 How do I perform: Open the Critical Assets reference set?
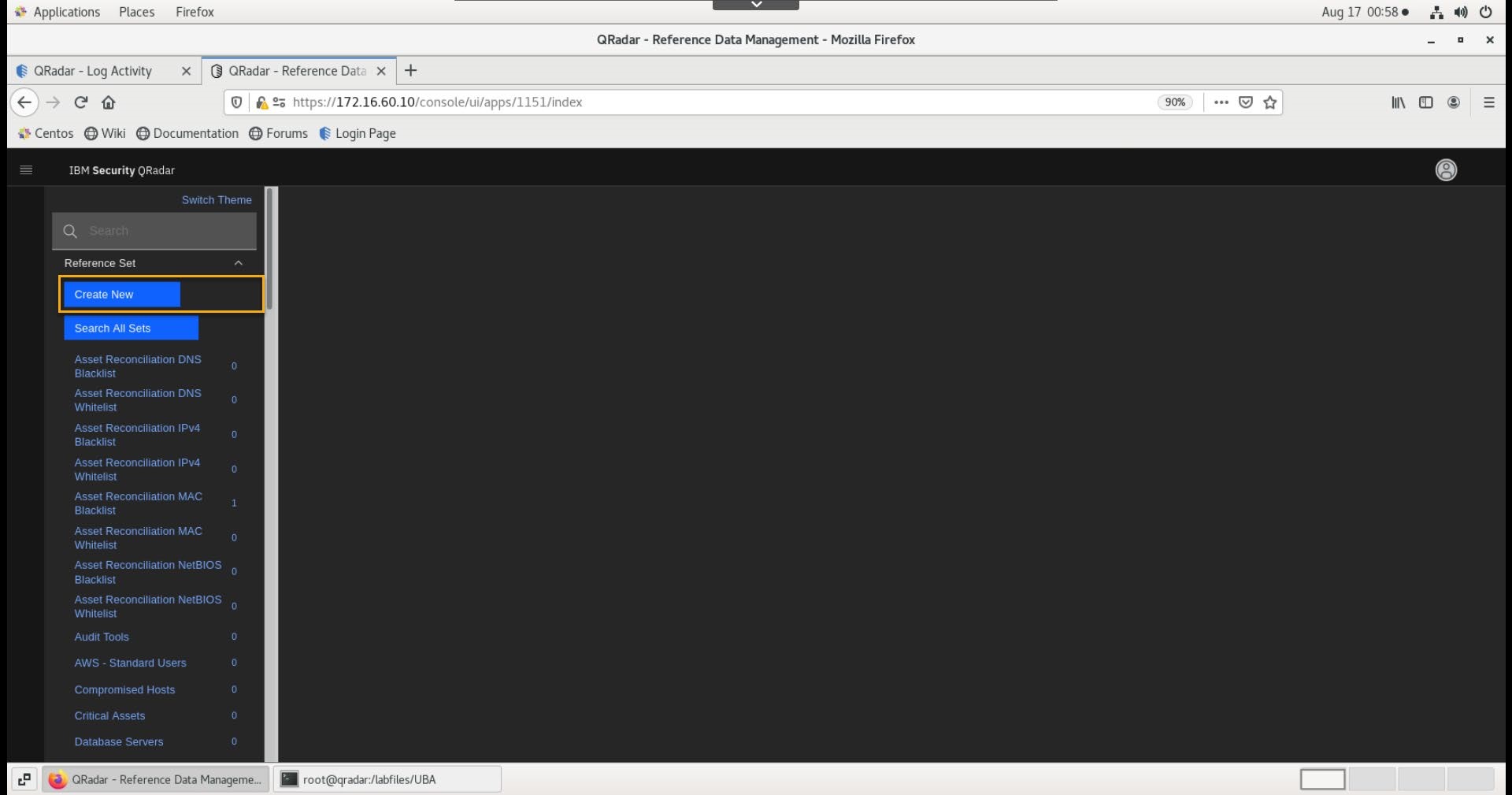coord(109,715)
